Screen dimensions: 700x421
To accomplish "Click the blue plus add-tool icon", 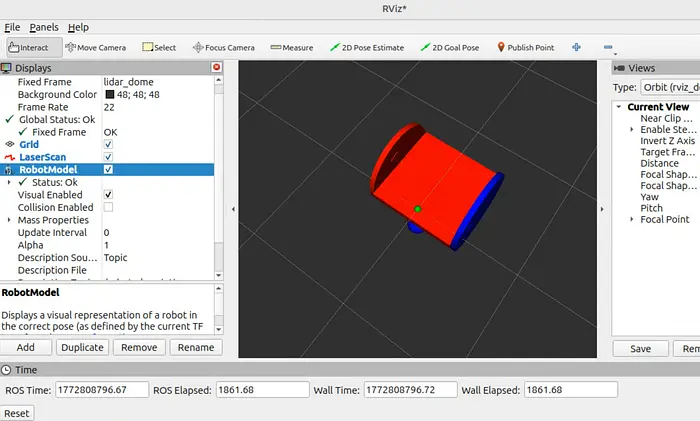I will [x=576, y=47].
